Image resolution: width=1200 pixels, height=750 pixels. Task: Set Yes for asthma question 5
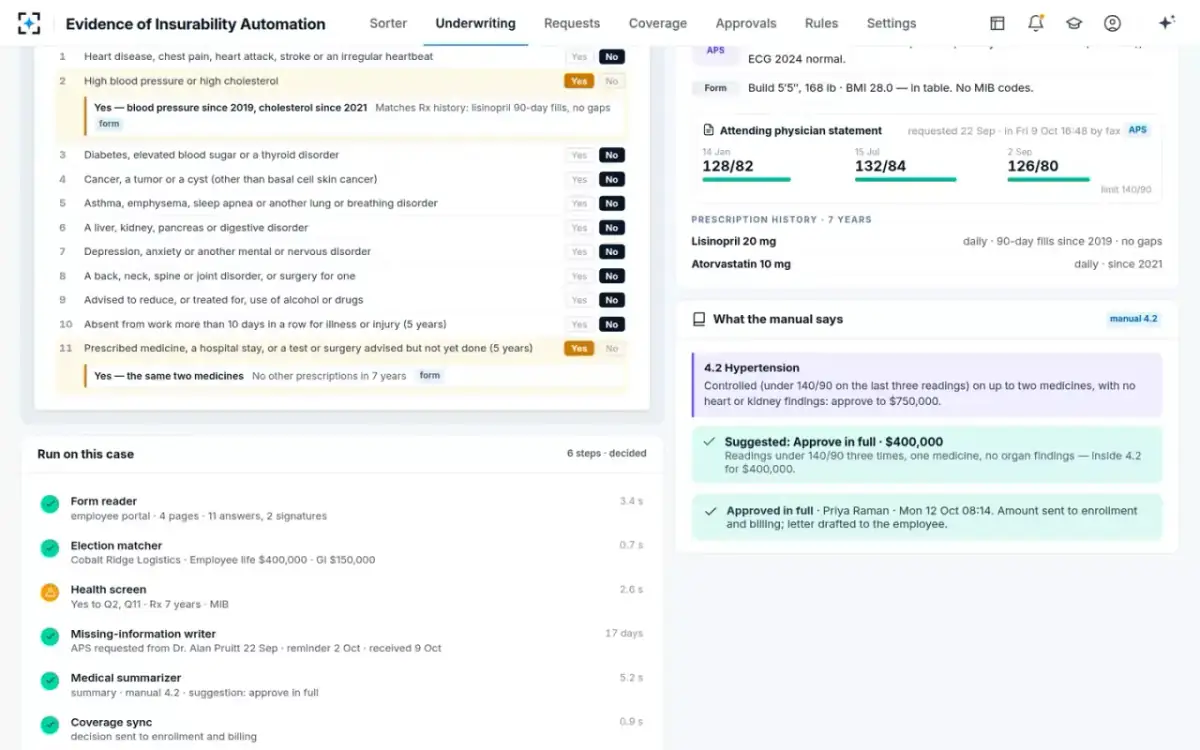click(579, 204)
